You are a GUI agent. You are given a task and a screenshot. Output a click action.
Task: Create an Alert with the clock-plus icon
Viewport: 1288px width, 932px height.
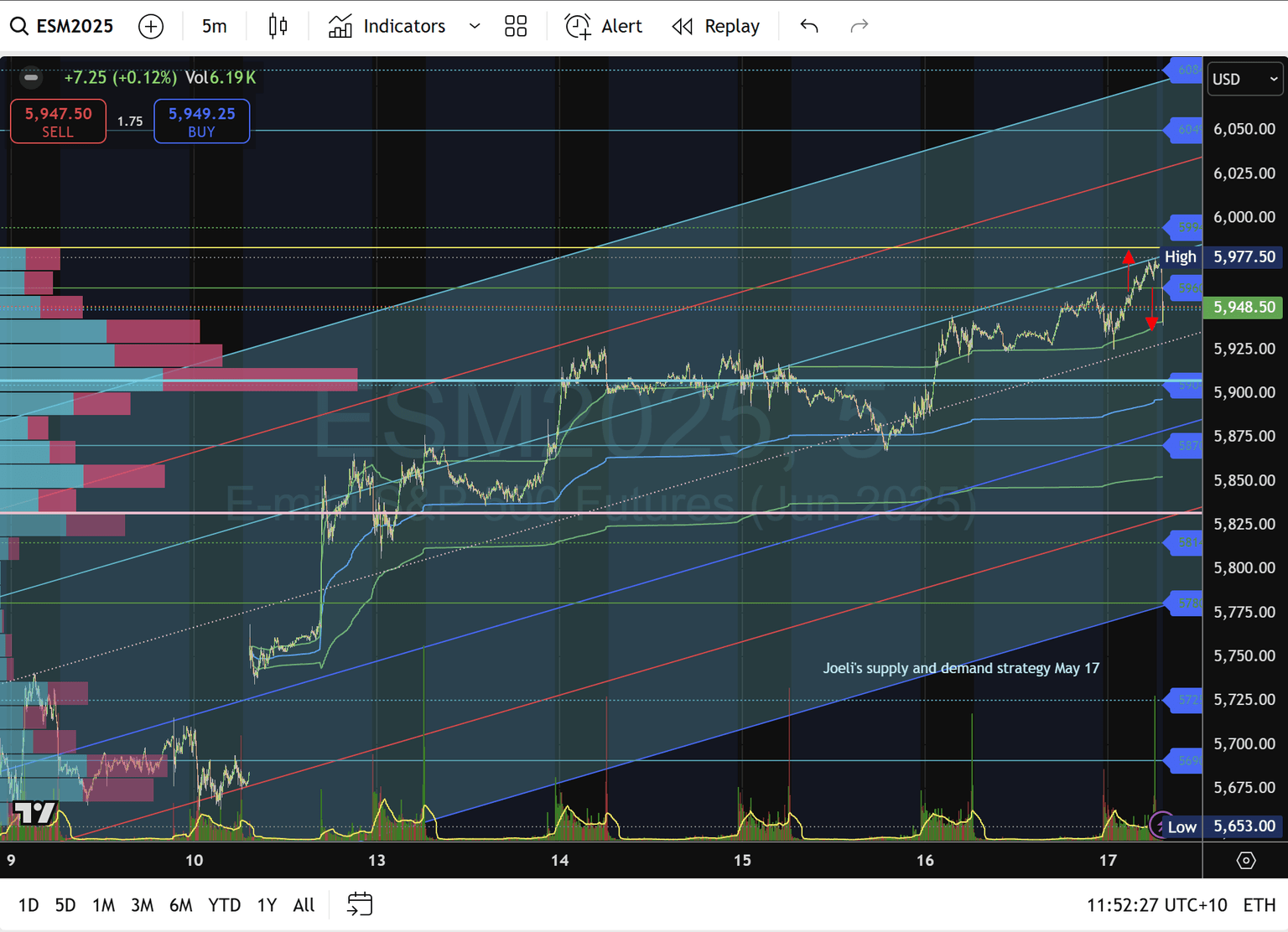click(x=602, y=26)
